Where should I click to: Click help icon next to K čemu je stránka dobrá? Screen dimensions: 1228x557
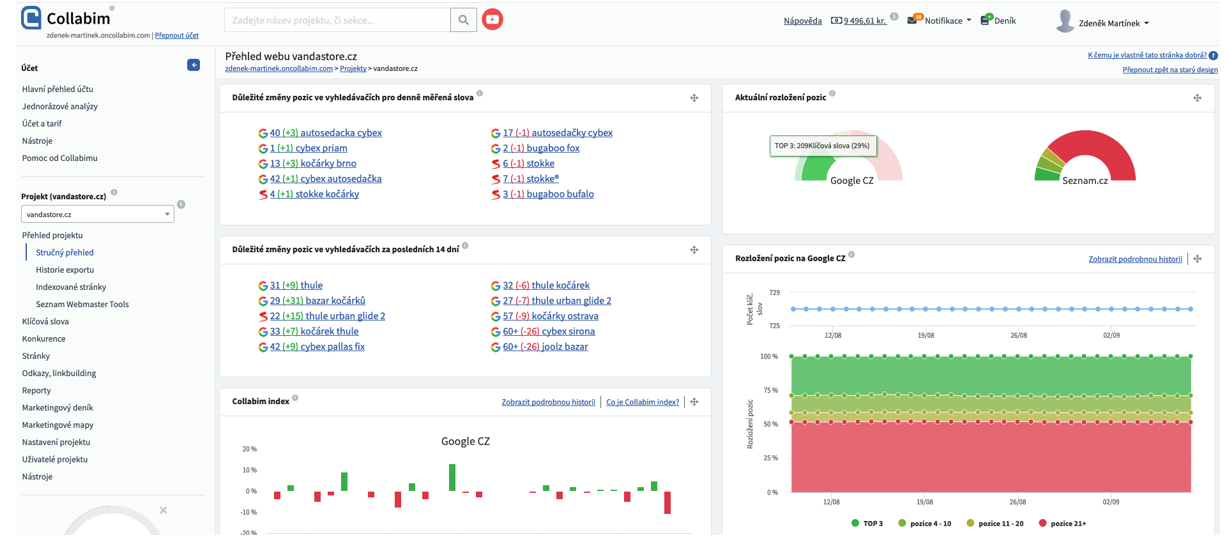click(1213, 56)
